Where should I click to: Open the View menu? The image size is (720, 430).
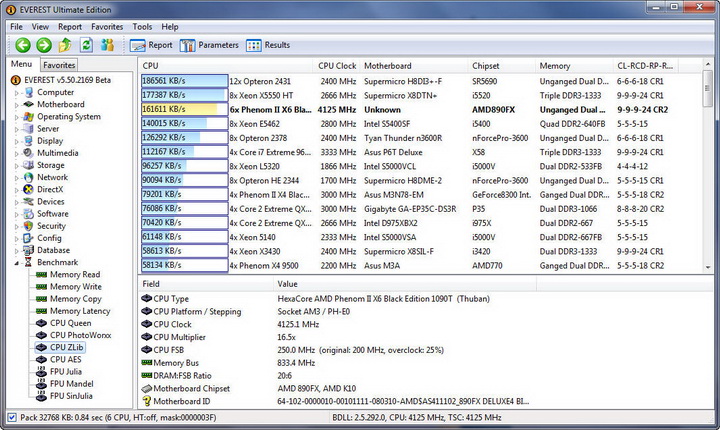40,27
